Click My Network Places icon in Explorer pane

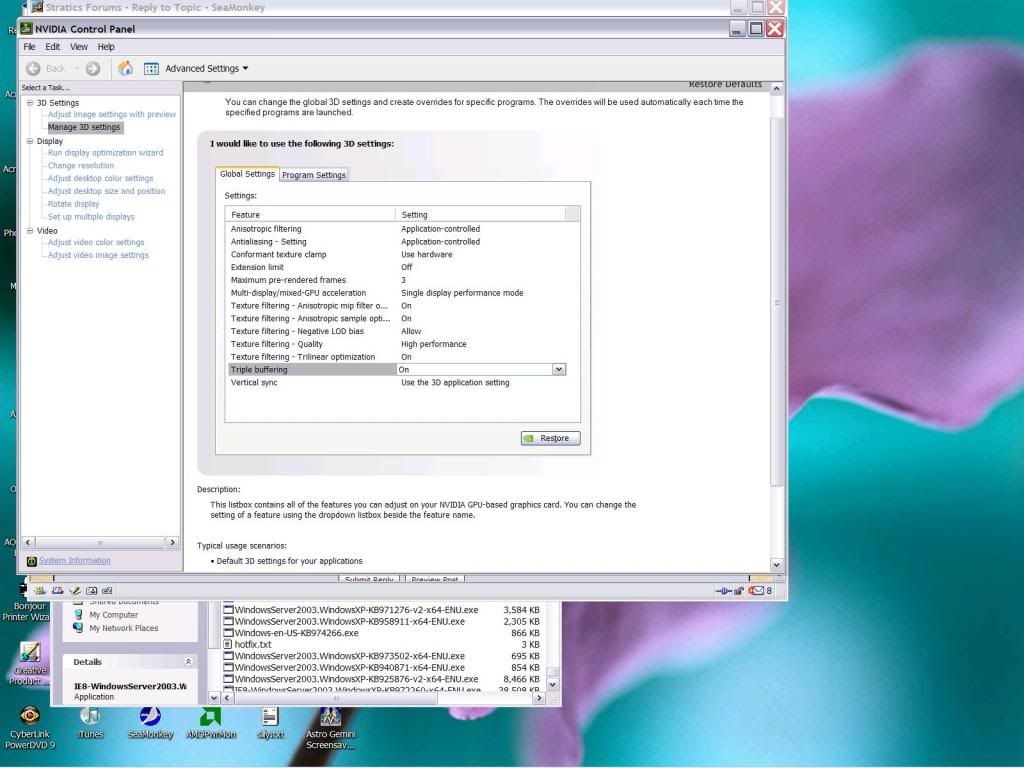tap(78, 628)
